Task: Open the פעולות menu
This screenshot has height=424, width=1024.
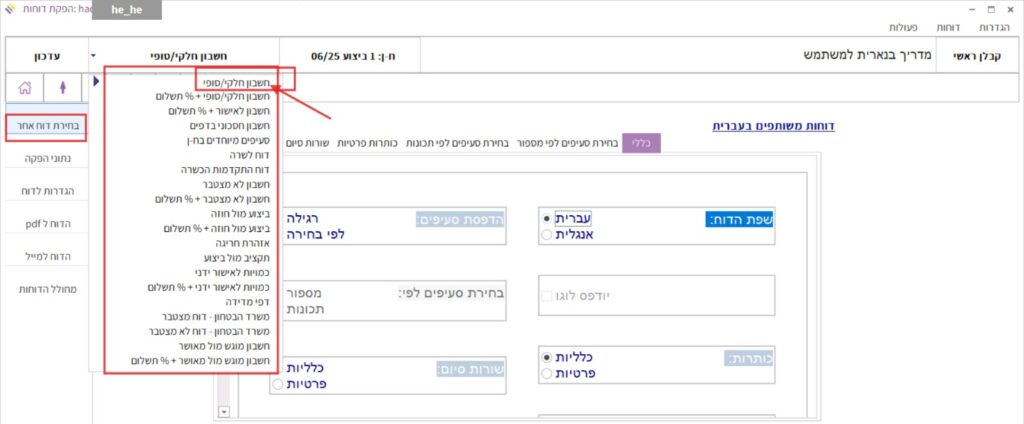Action: (904, 27)
